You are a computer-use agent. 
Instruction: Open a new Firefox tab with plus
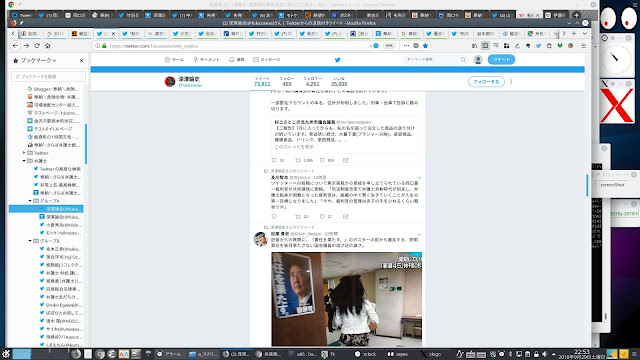(574, 33)
